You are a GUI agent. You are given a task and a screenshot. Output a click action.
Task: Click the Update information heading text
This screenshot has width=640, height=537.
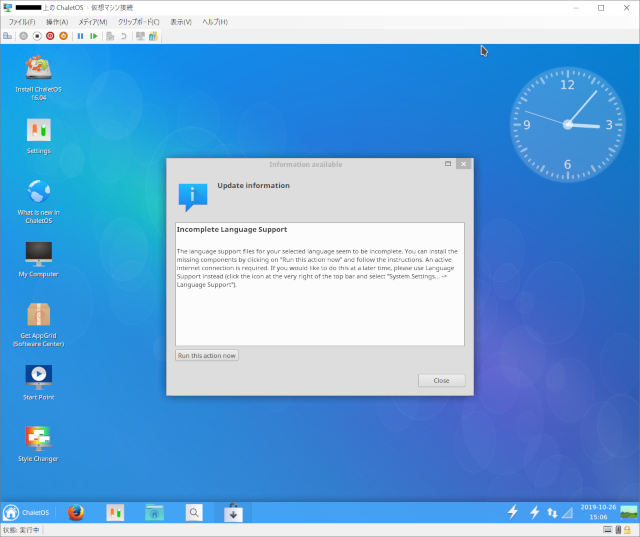[253, 185]
